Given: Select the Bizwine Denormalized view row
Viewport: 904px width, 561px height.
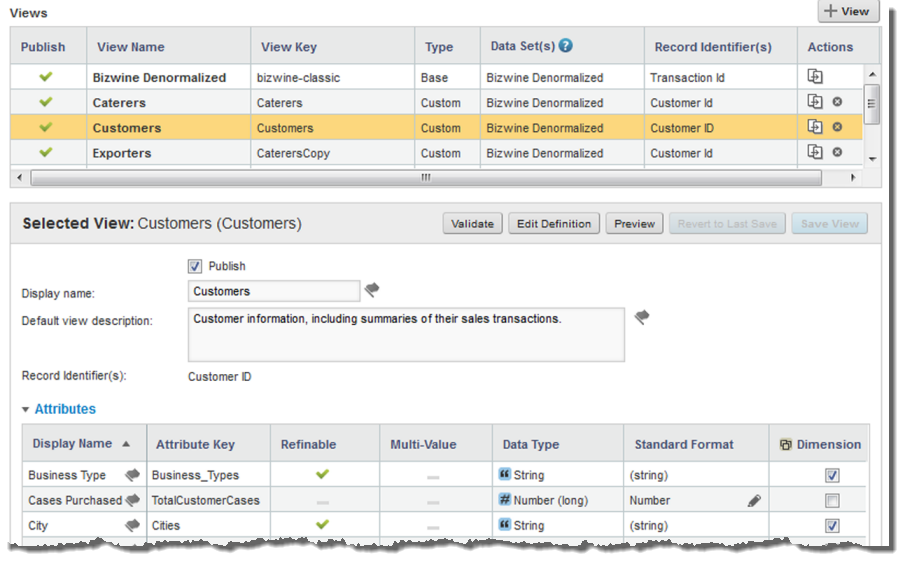Looking at the screenshot, I should [x=159, y=77].
